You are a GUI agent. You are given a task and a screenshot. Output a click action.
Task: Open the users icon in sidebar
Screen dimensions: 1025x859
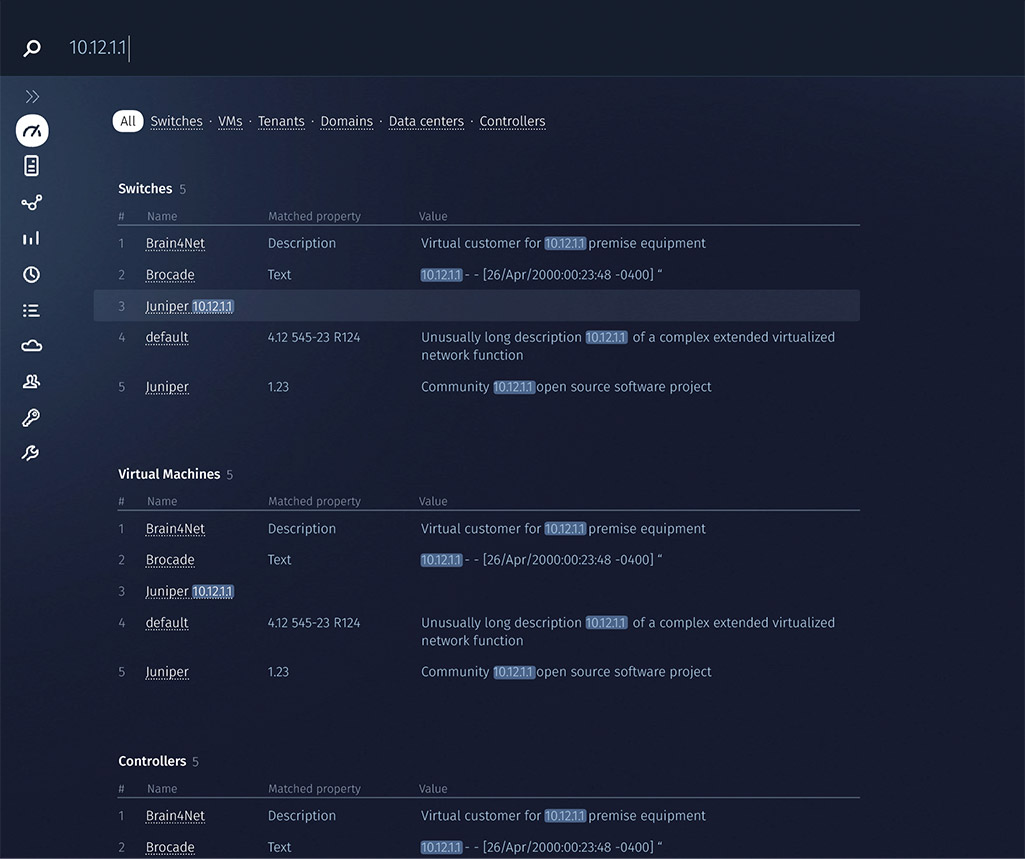[32, 381]
